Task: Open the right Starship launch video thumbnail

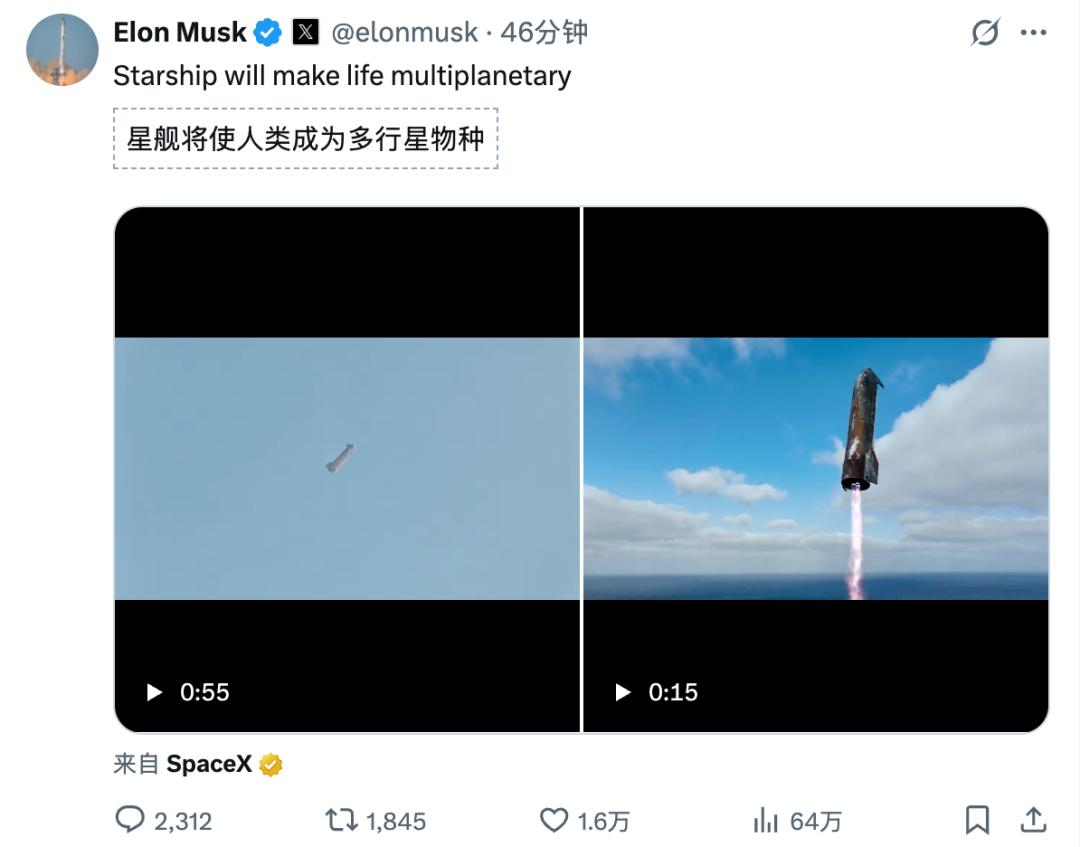Action: pyautogui.click(x=815, y=468)
